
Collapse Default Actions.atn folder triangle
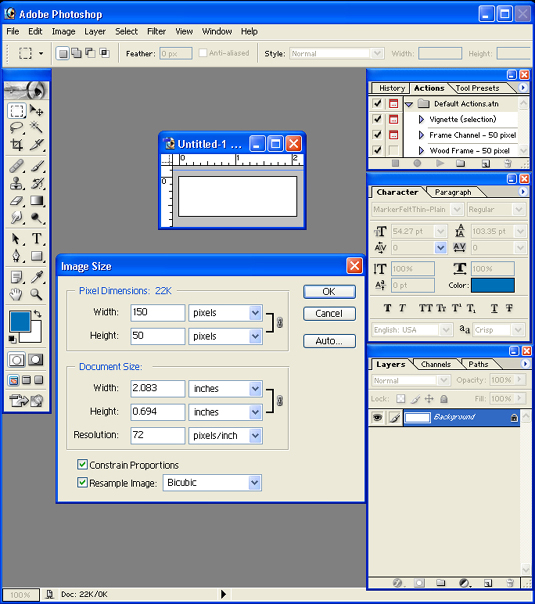point(409,104)
